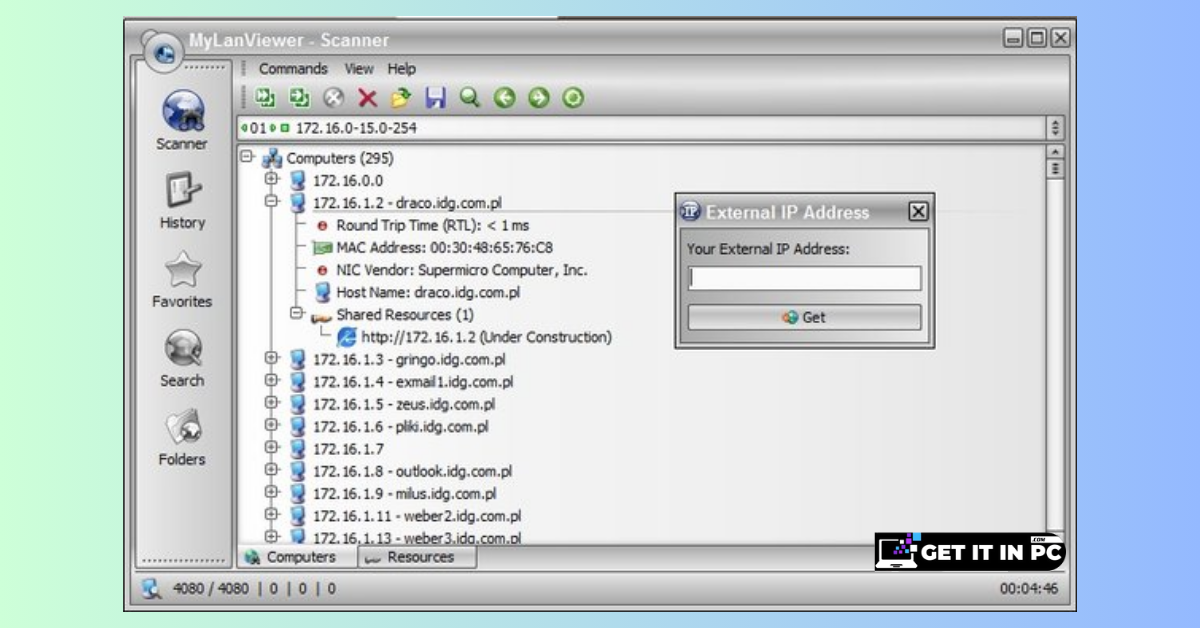Click the magnifying glass find icon
The image size is (1200, 628).
click(x=469, y=97)
